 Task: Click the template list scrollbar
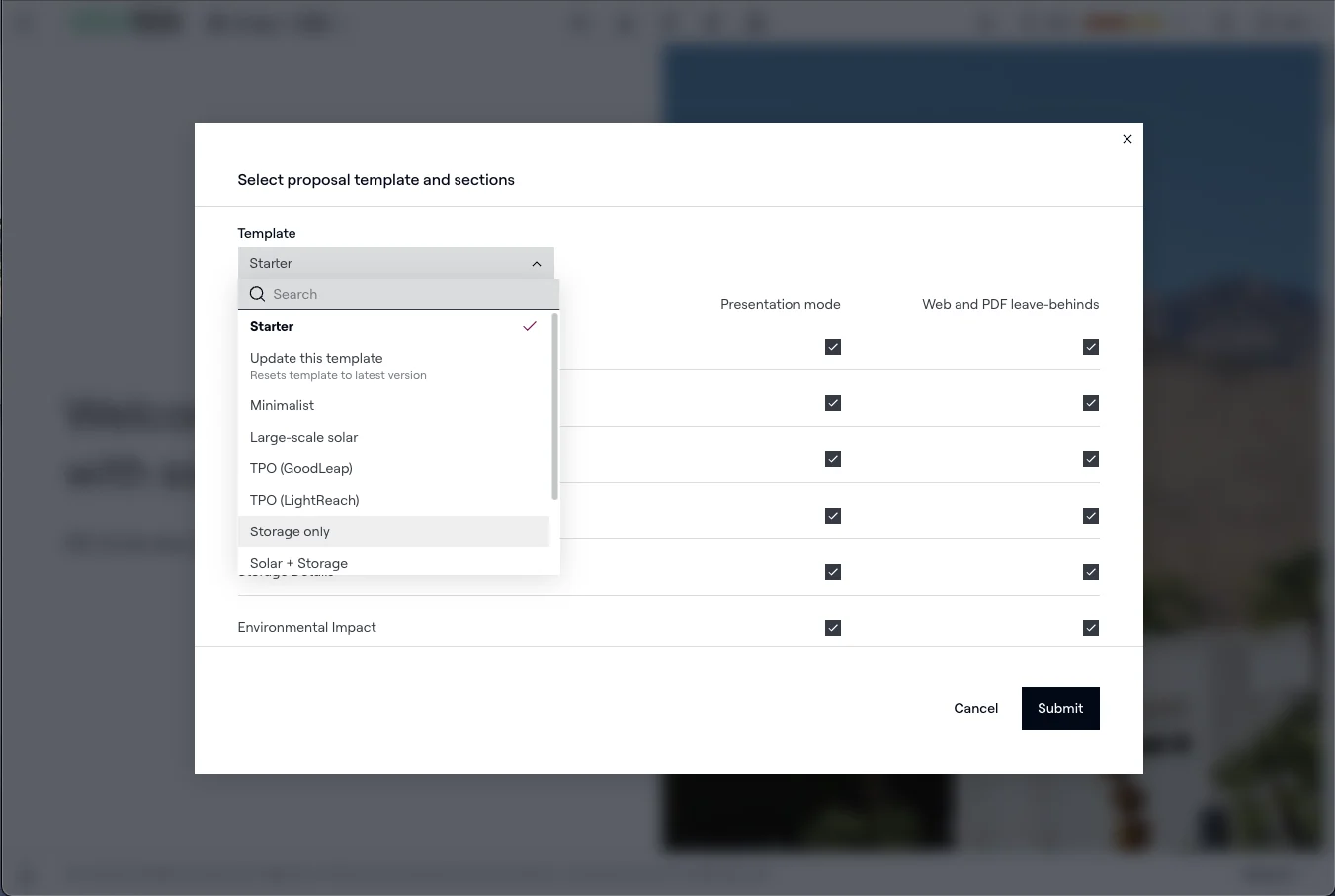coord(554,407)
